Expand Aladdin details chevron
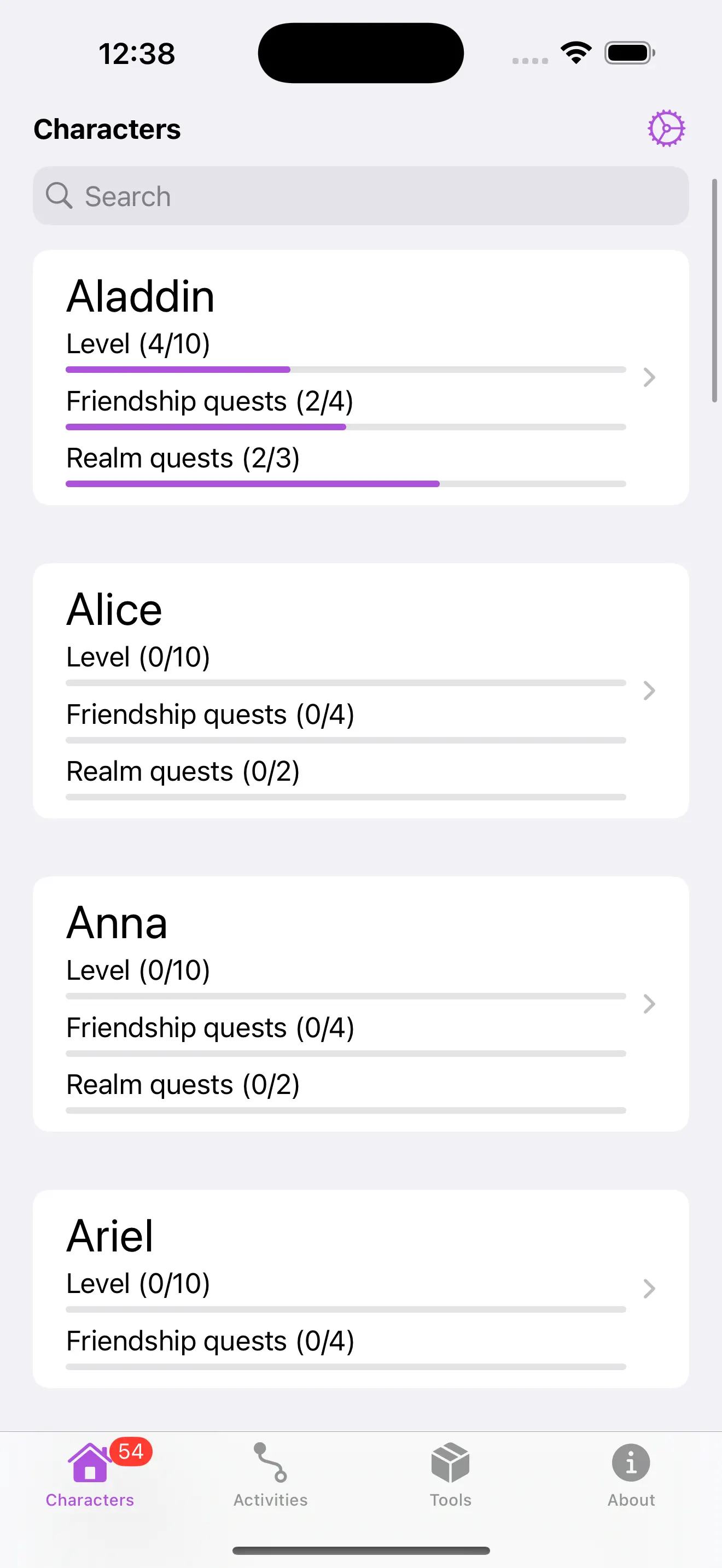The image size is (722, 1568). [x=649, y=377]
